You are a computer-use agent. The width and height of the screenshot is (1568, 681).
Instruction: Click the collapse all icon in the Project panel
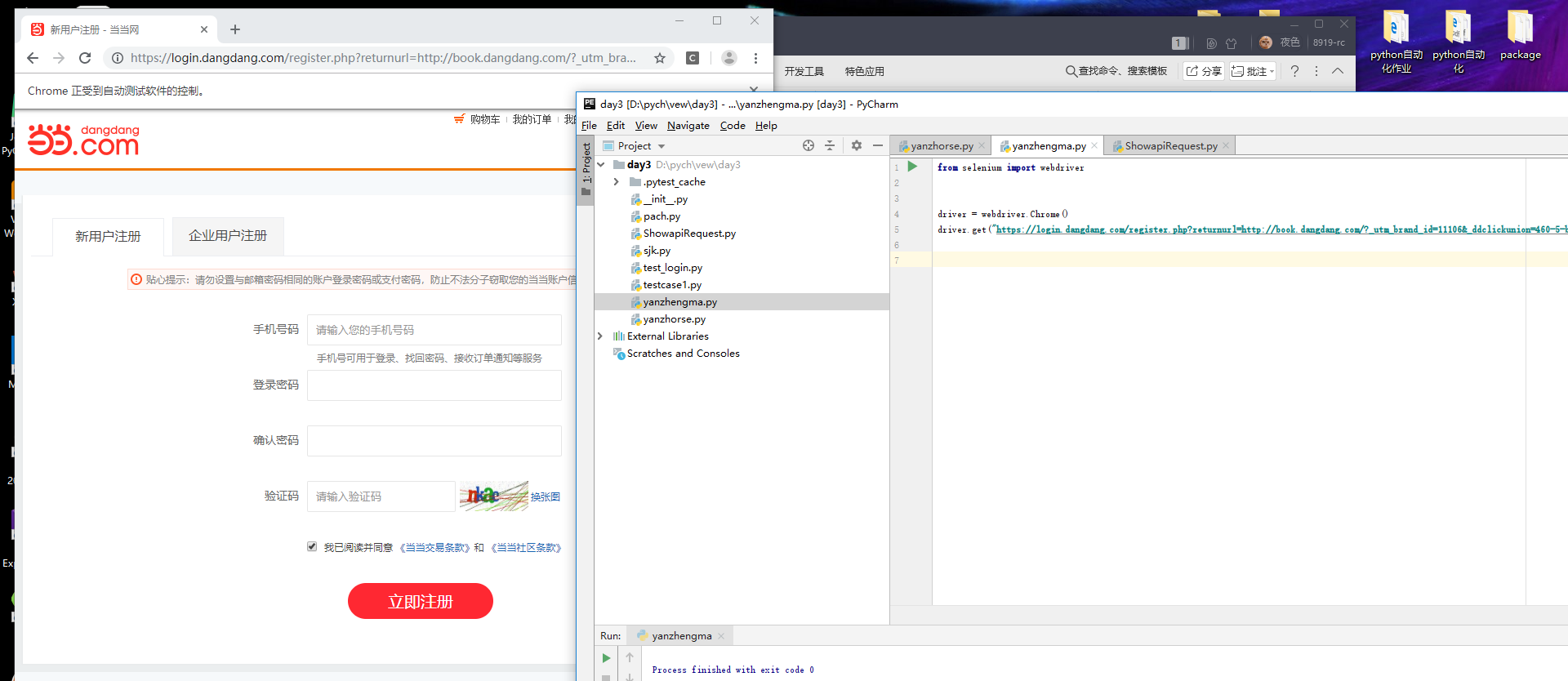(830, 145)
